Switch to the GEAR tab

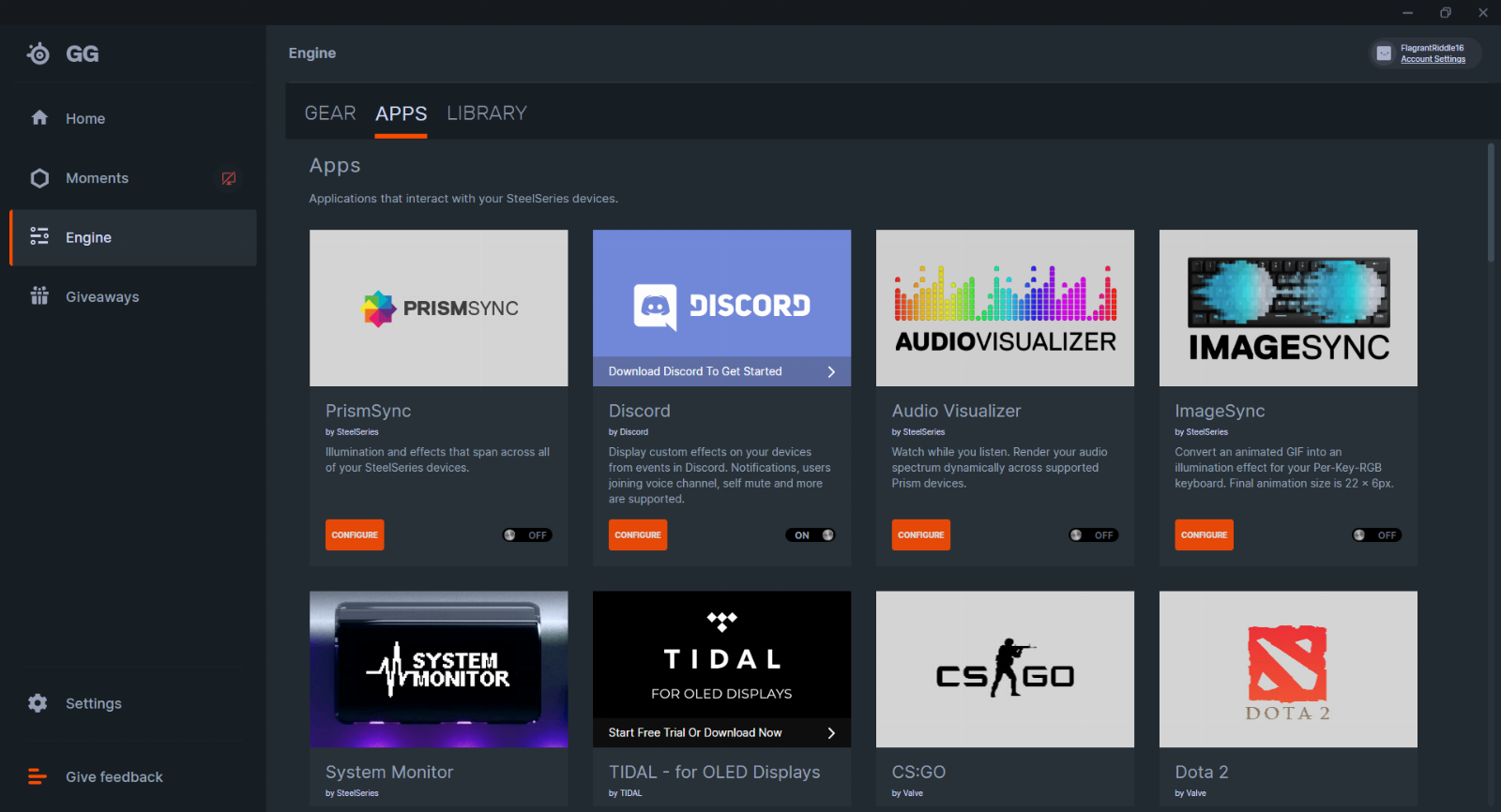330,113
